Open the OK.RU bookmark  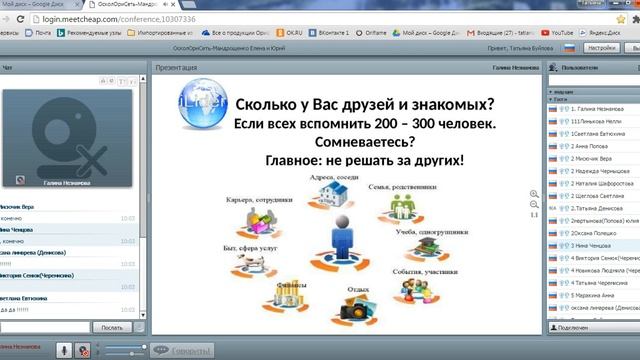coord(289,33)
